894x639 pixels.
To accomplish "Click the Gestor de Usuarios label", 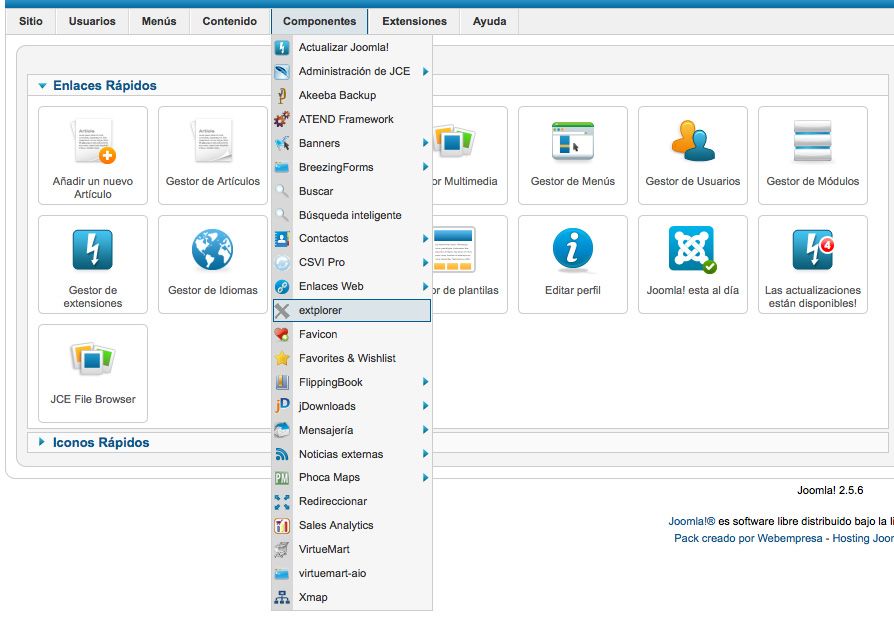I will [x=693, y=181].
